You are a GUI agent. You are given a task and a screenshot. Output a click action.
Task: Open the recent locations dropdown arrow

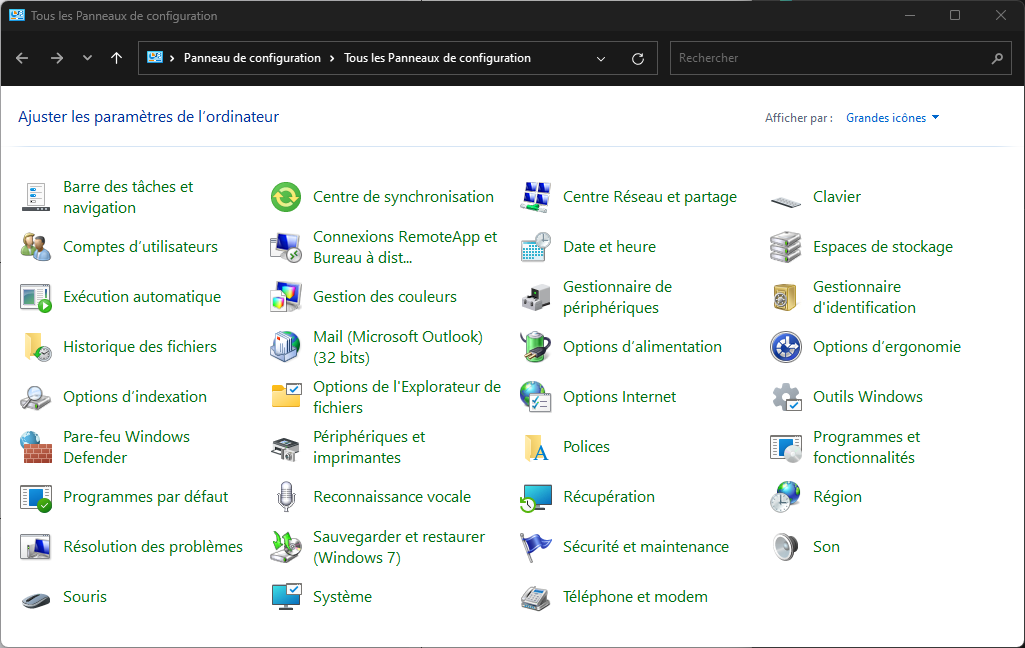point(87,58)
